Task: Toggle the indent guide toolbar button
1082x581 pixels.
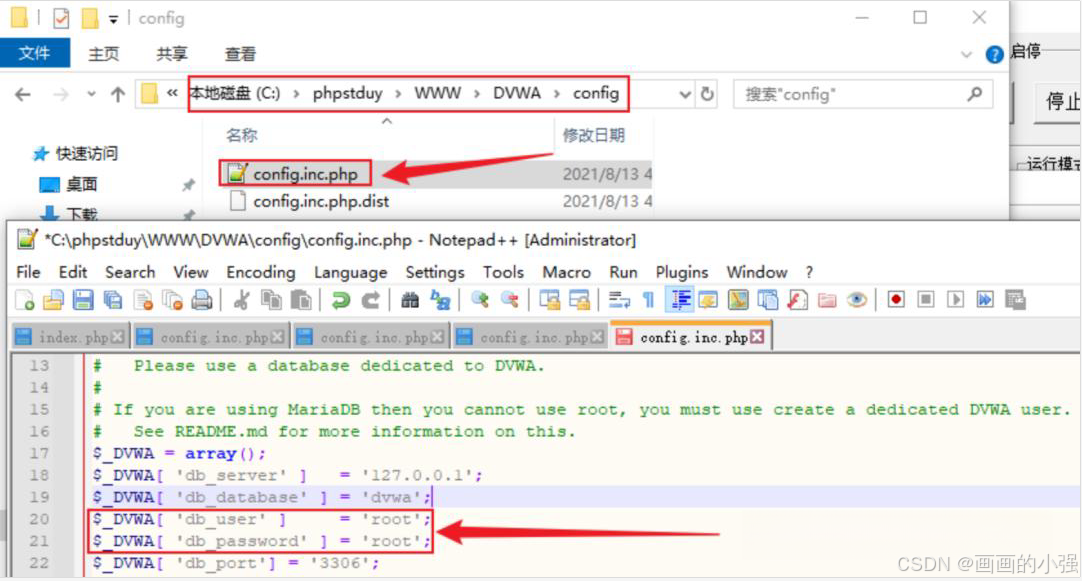Action: click(x=680, y=300)
